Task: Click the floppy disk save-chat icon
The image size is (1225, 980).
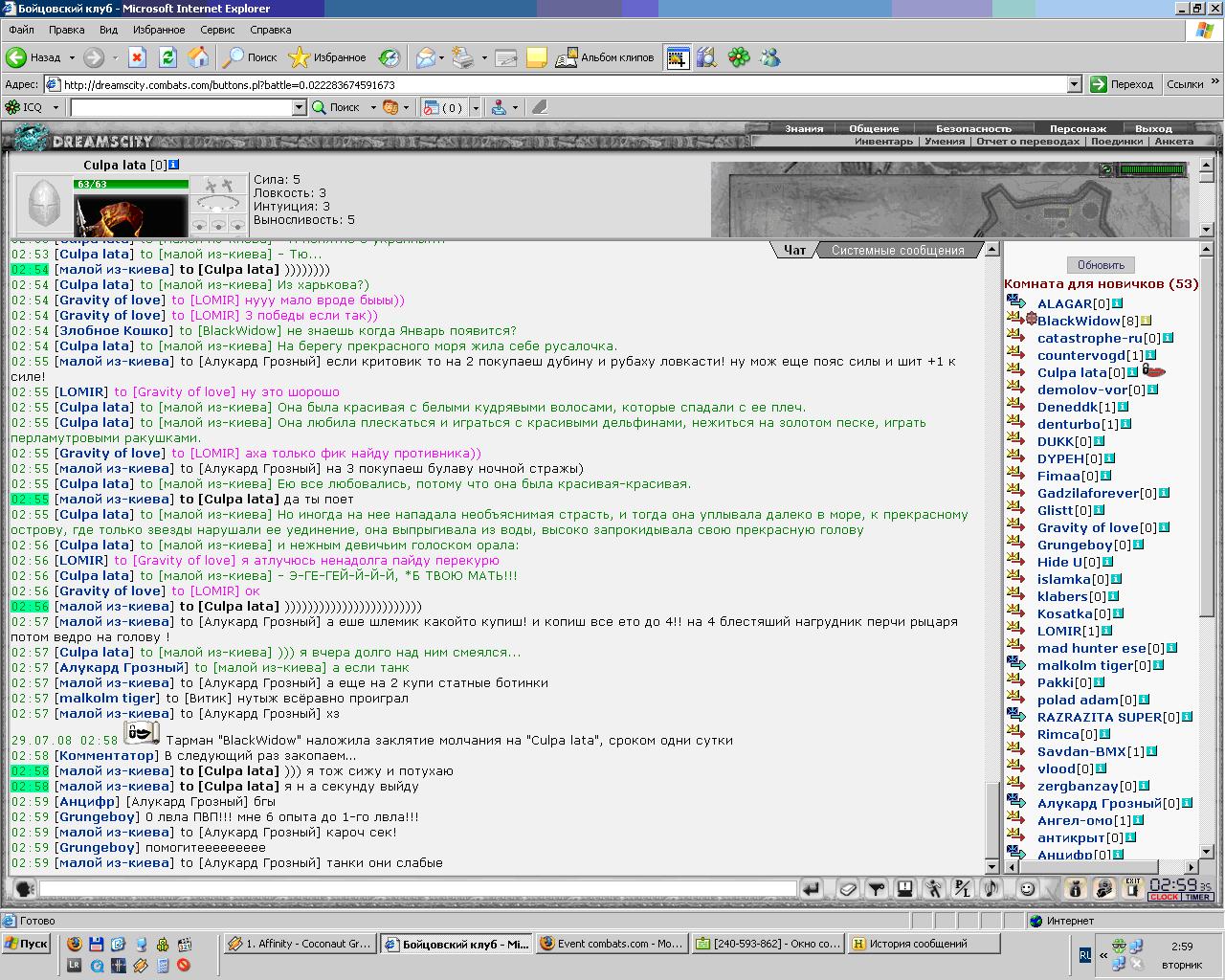Action: (x=904, y=889)
